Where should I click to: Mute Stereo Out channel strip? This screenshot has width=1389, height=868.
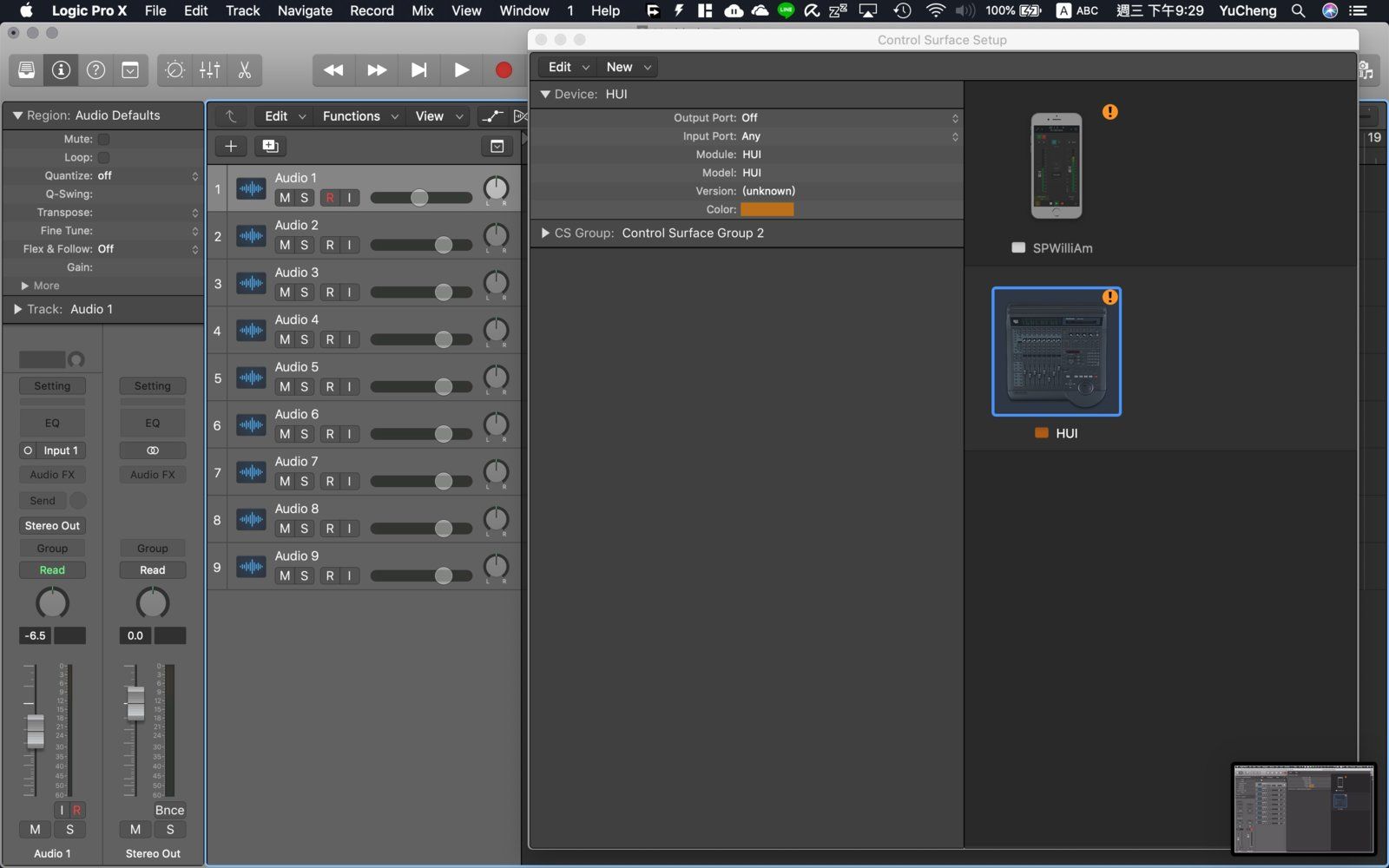(135, 829)
